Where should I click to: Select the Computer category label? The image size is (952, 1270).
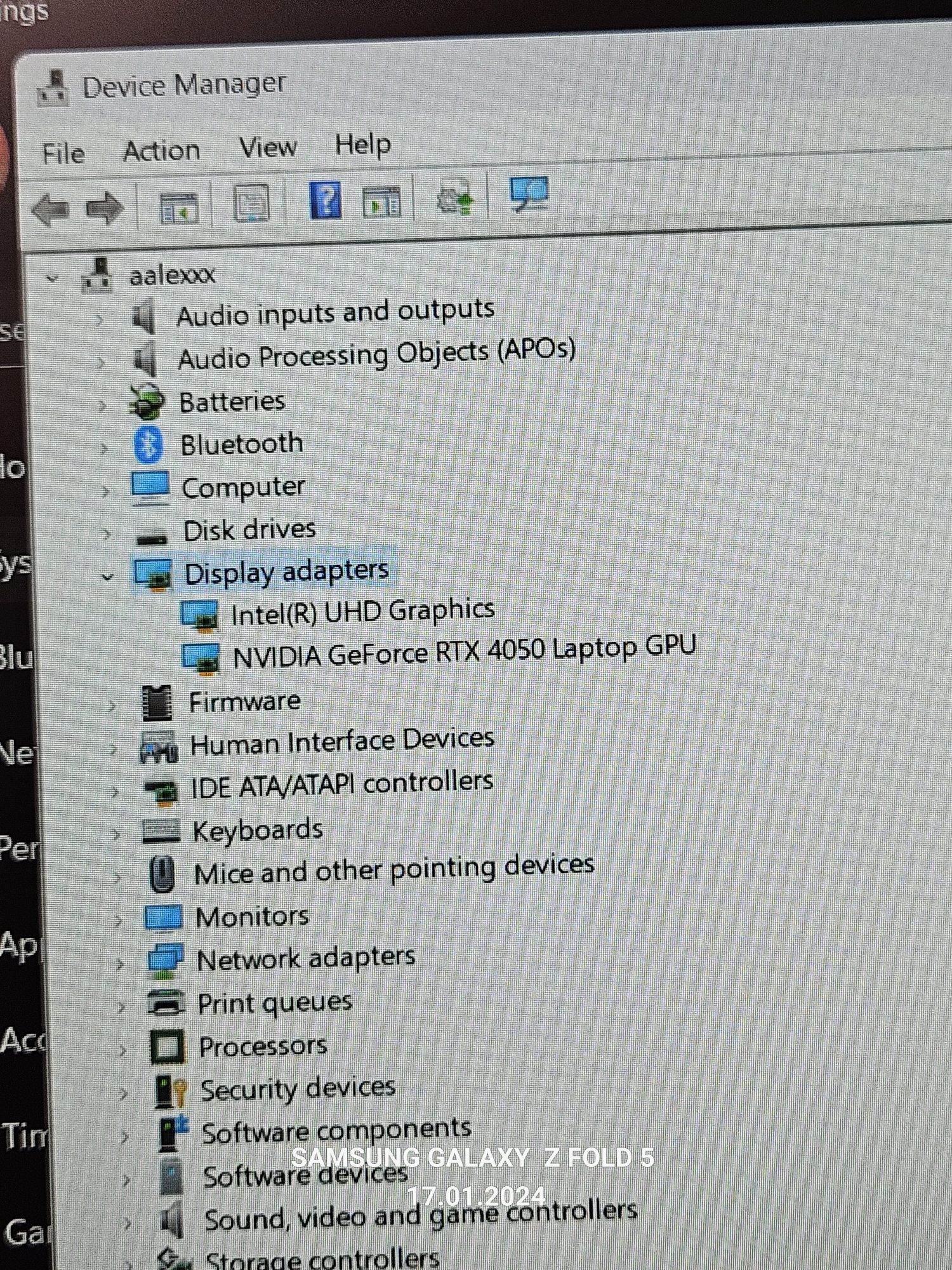coord(243,488)
